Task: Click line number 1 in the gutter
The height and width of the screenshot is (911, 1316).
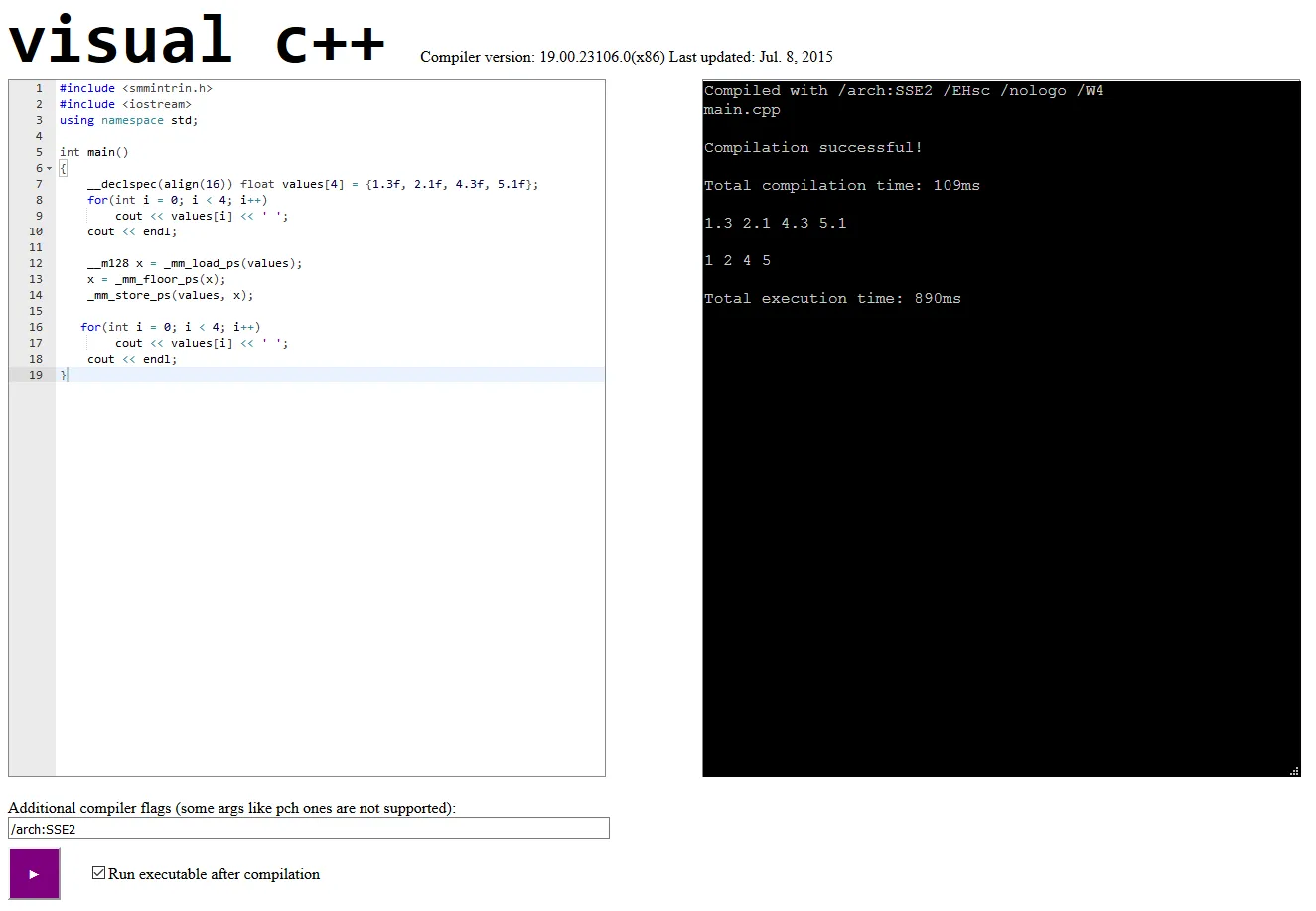Action: coord(39,88)
